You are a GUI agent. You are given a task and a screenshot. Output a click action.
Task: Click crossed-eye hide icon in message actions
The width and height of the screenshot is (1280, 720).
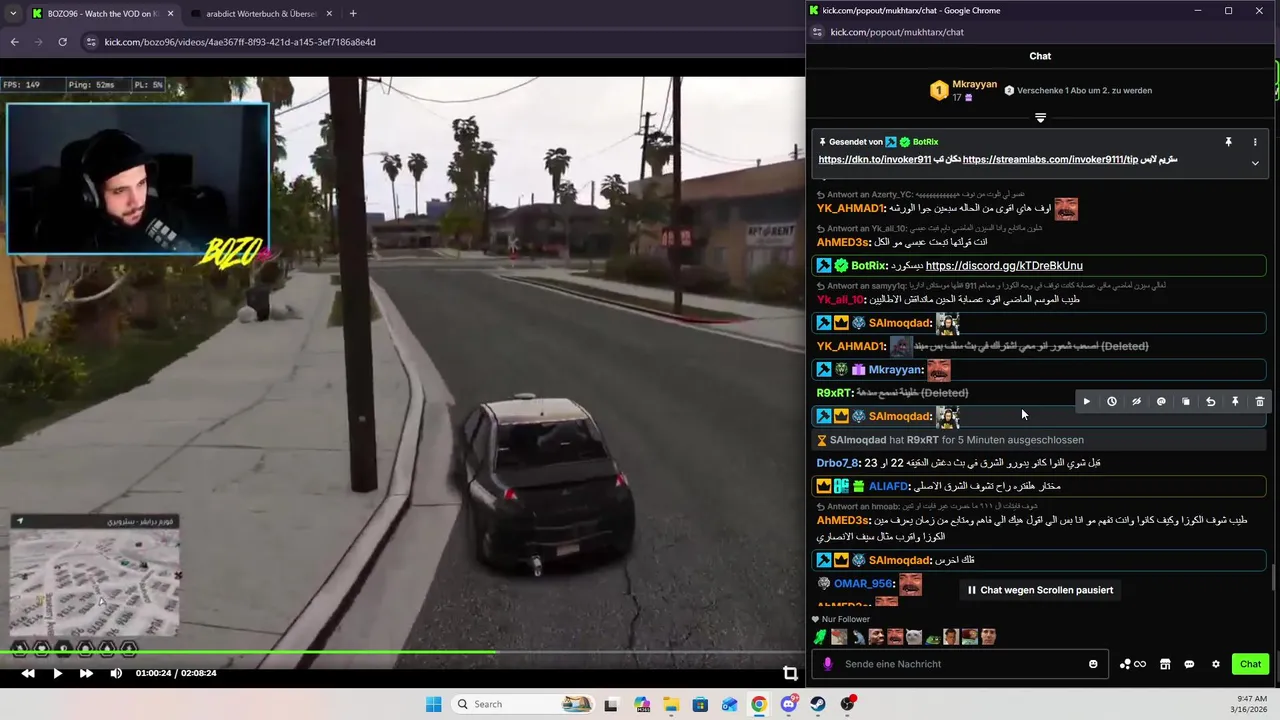point(1136,401)
